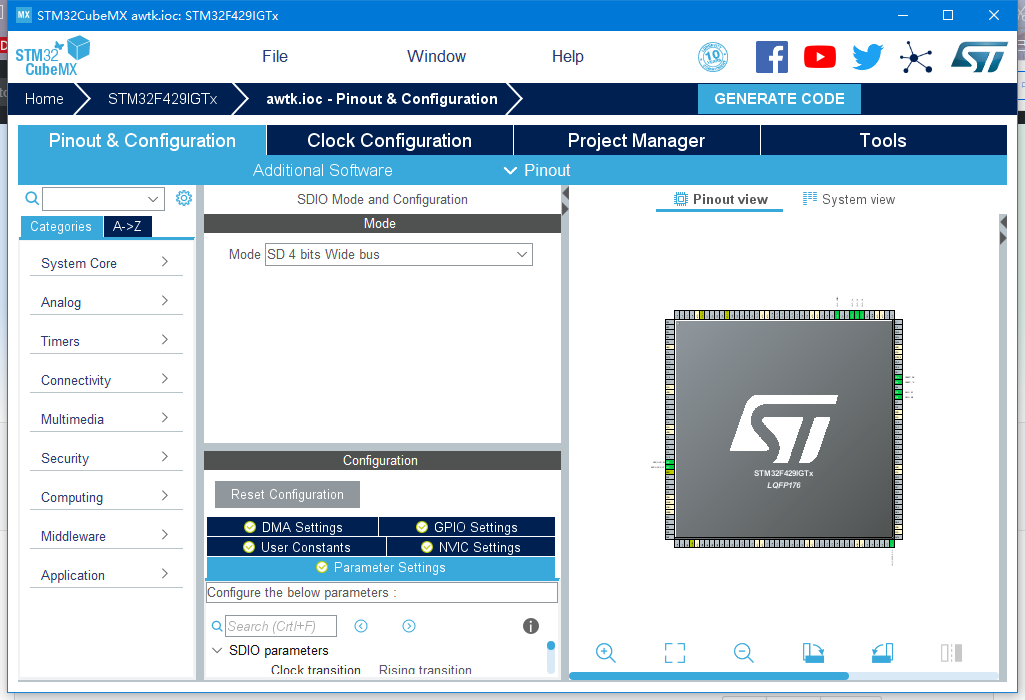Image resolution: width=1025 pixels, height=700 pixels.
Task: Switch to Project Manager tab
Action: [636, 141]
